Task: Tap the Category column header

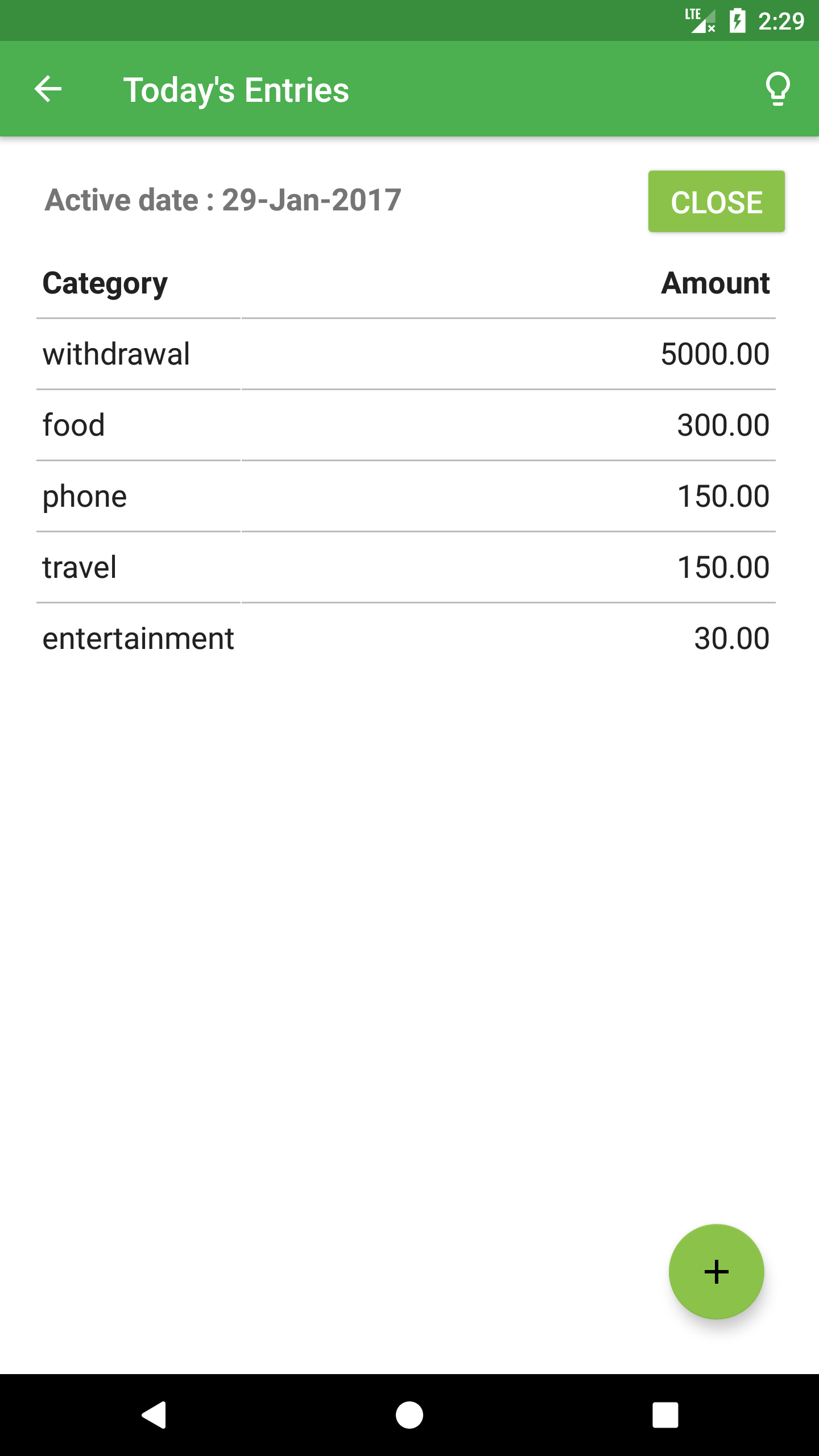Action: (105, 284)
